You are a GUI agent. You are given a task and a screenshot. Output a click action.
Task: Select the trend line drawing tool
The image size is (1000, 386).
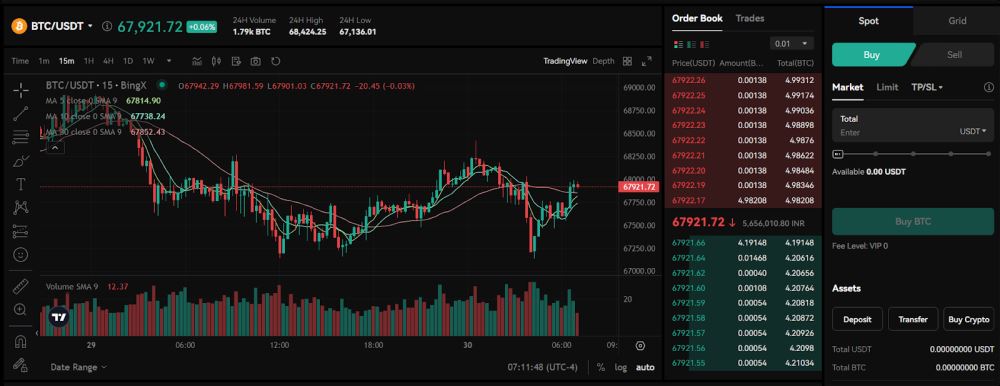(x=20, y=114)
